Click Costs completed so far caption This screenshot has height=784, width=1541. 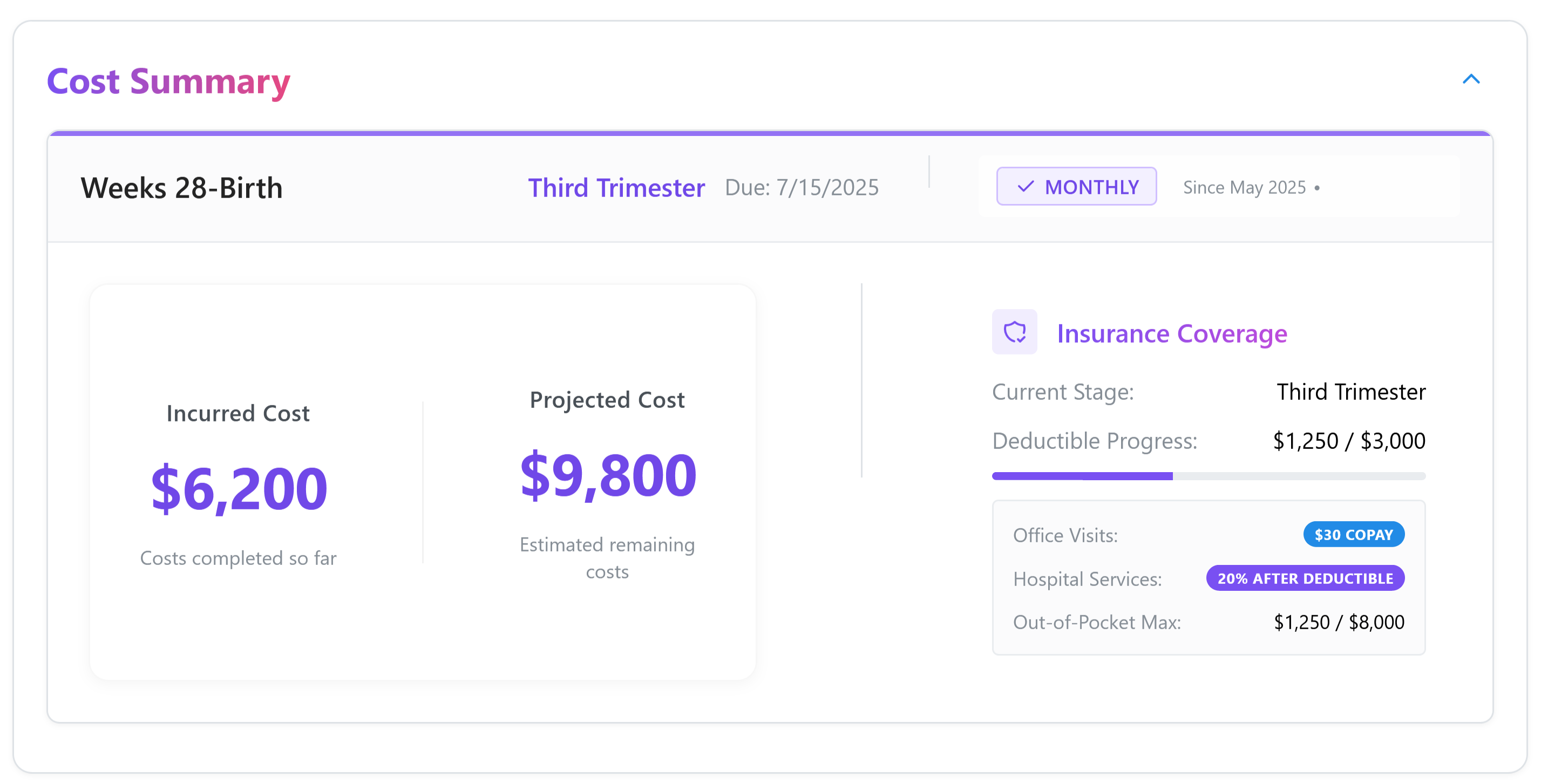click(237, 558)
